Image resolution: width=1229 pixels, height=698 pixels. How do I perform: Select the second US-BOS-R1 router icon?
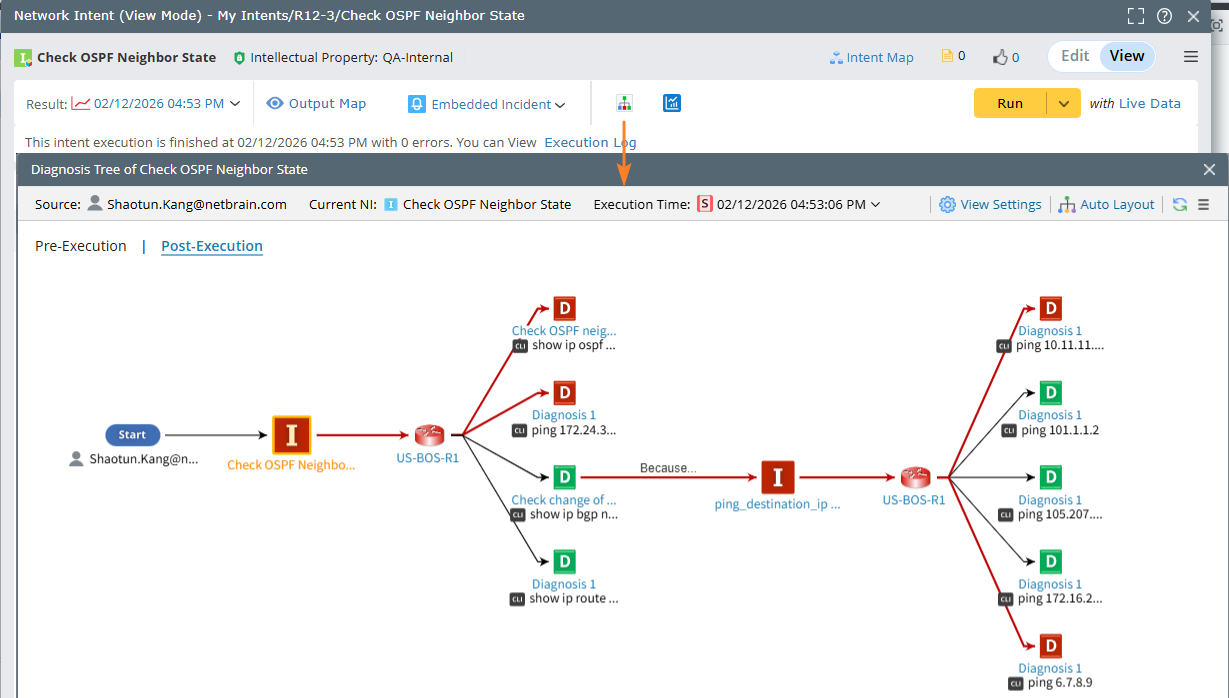915,478
